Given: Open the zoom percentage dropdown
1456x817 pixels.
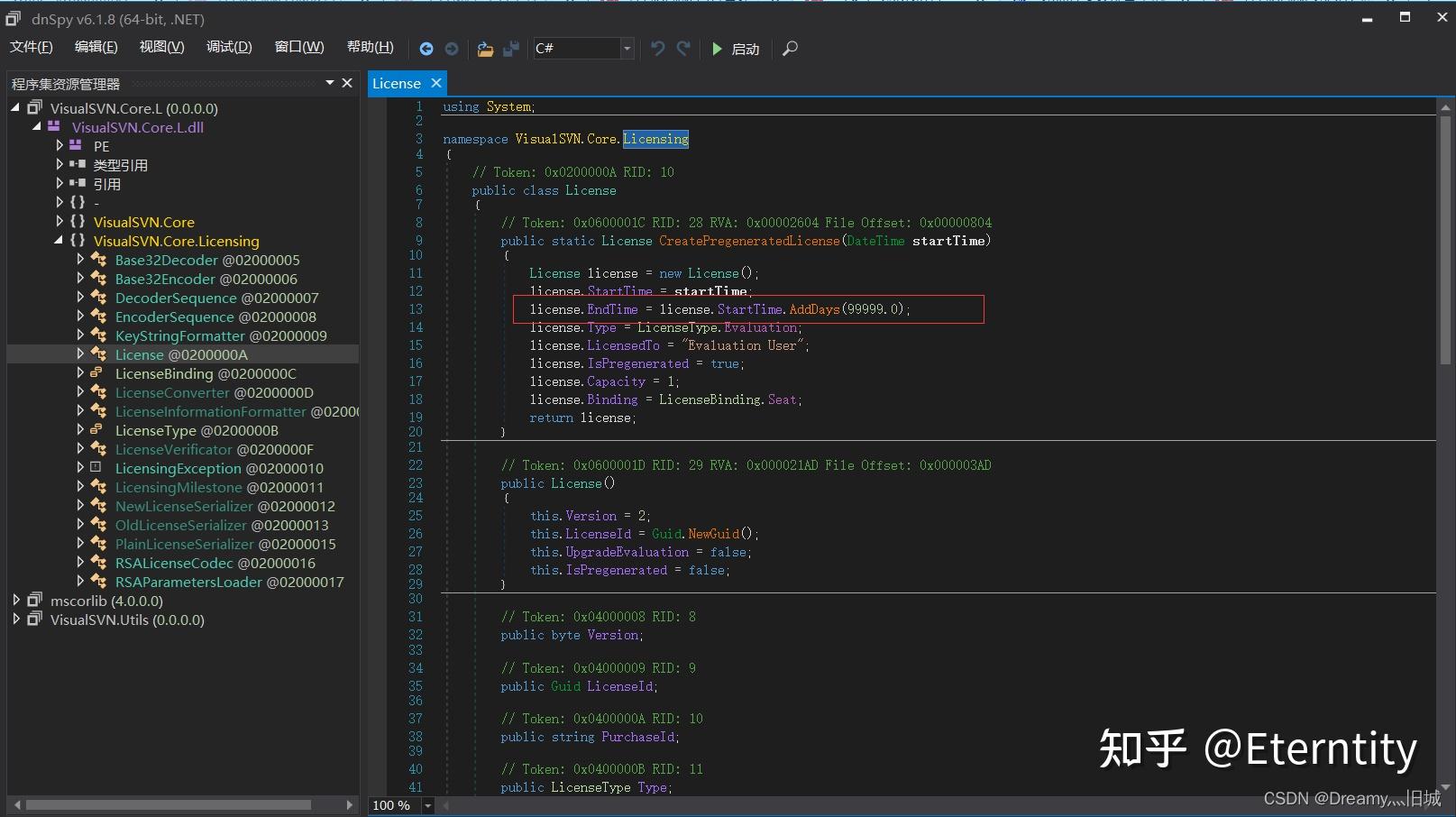Looking at the screenshot, I should (x=428, y=805).
